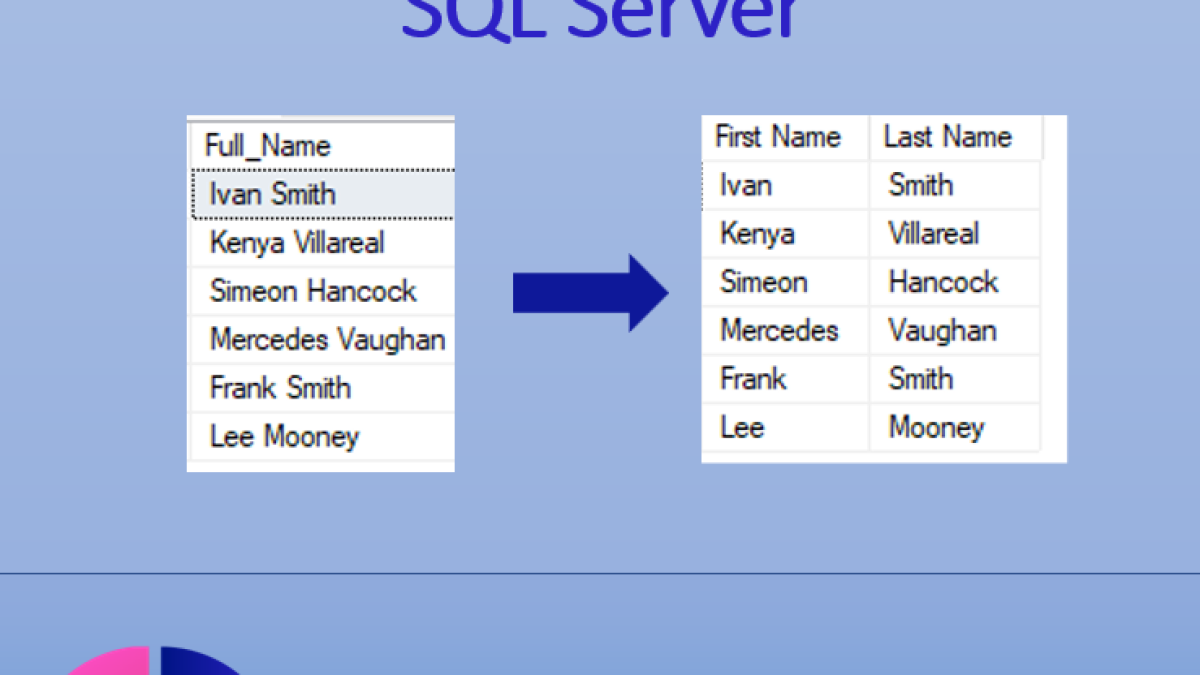This screenshot has height=675, width=1200.
Task: Select the Villareal last name cell
Action: tap(934, 234)
